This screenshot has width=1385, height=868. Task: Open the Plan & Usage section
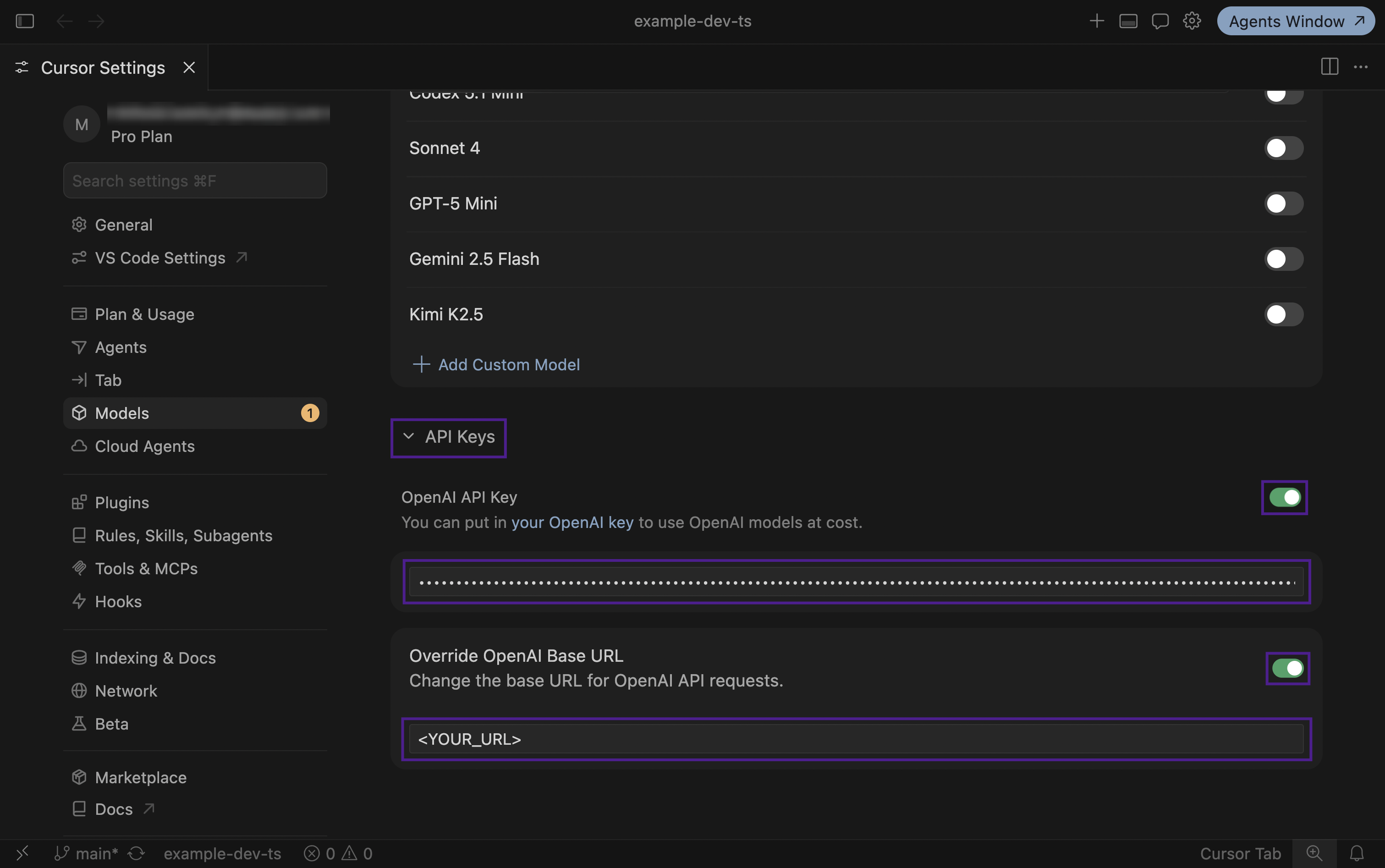click(195, 314)
